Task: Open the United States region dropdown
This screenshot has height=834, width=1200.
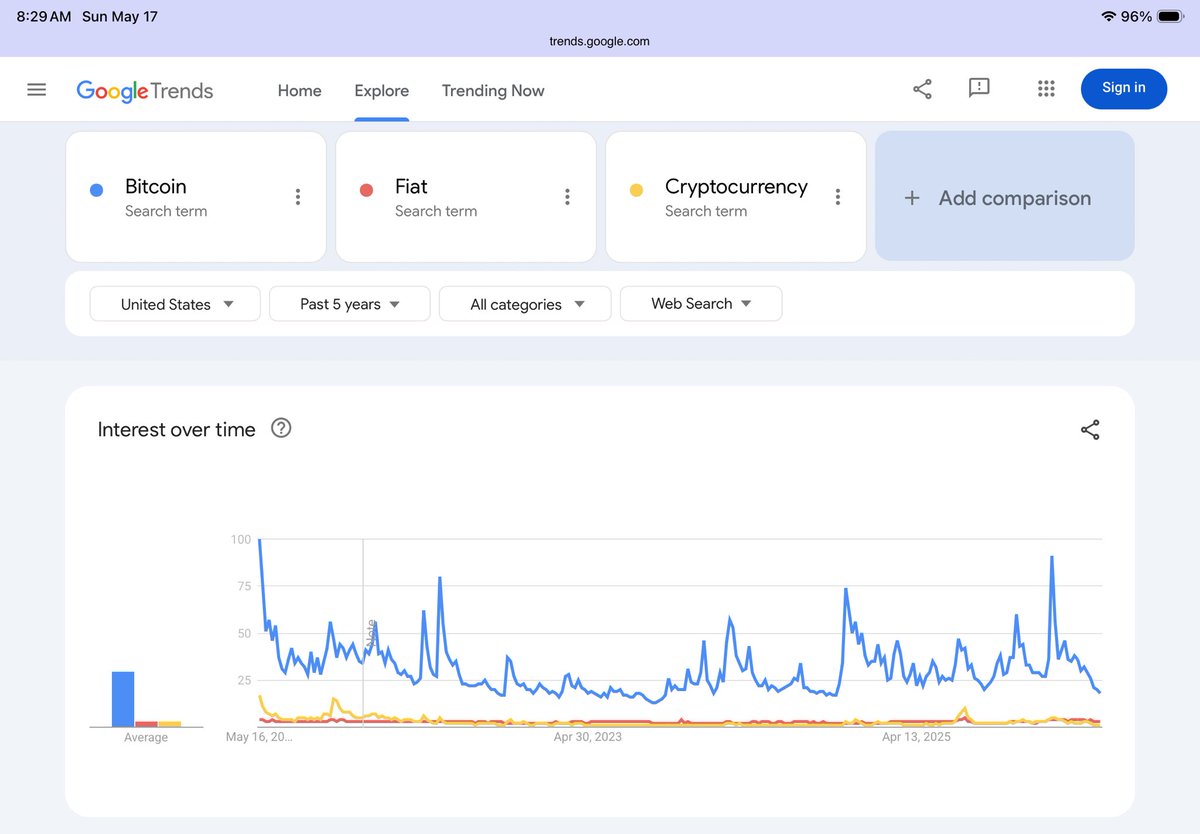Action: (175, 304)
